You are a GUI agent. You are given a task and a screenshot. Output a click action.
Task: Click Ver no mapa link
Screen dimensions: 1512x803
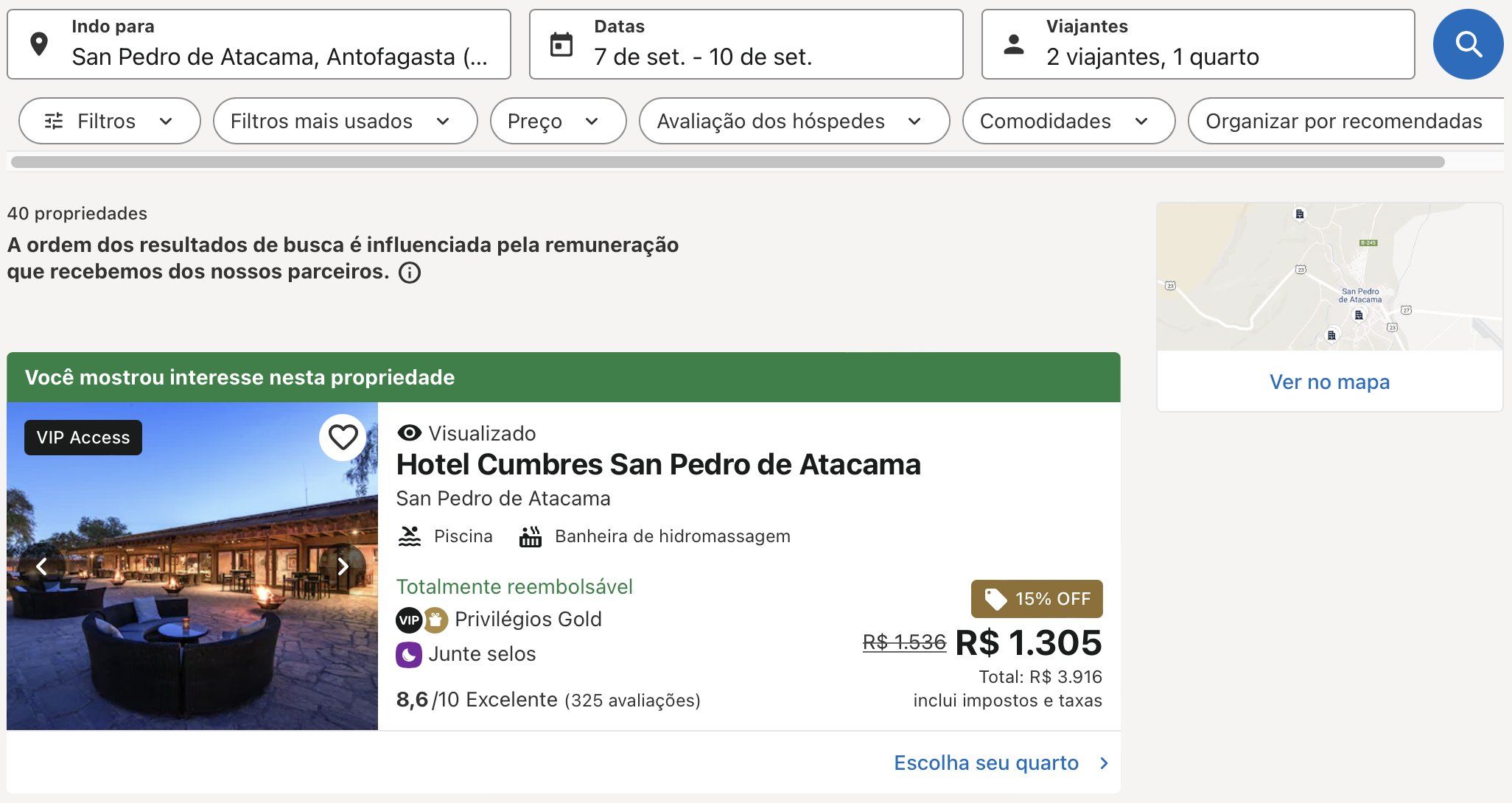click(1329, 382)
